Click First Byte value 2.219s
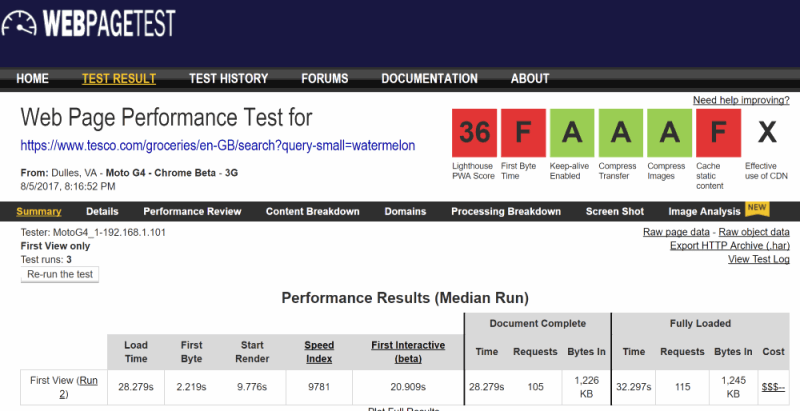Image resolution: width=800 pixels, height=411 pixels. point(191,387)
